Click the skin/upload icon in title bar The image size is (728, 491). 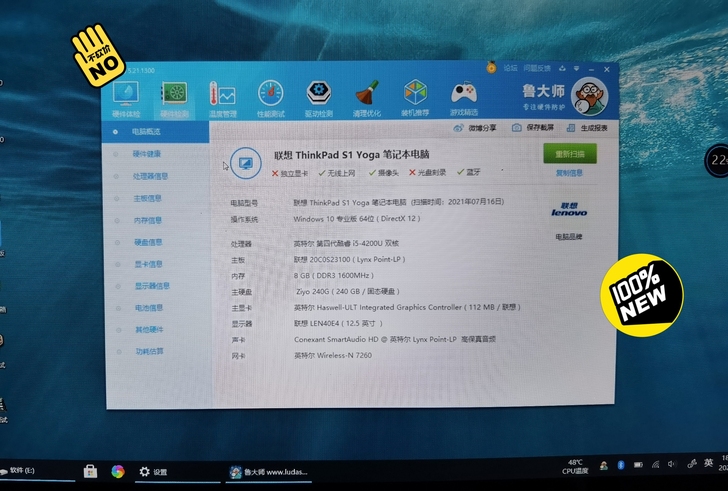pyautogui.click(x=562, y=69)
